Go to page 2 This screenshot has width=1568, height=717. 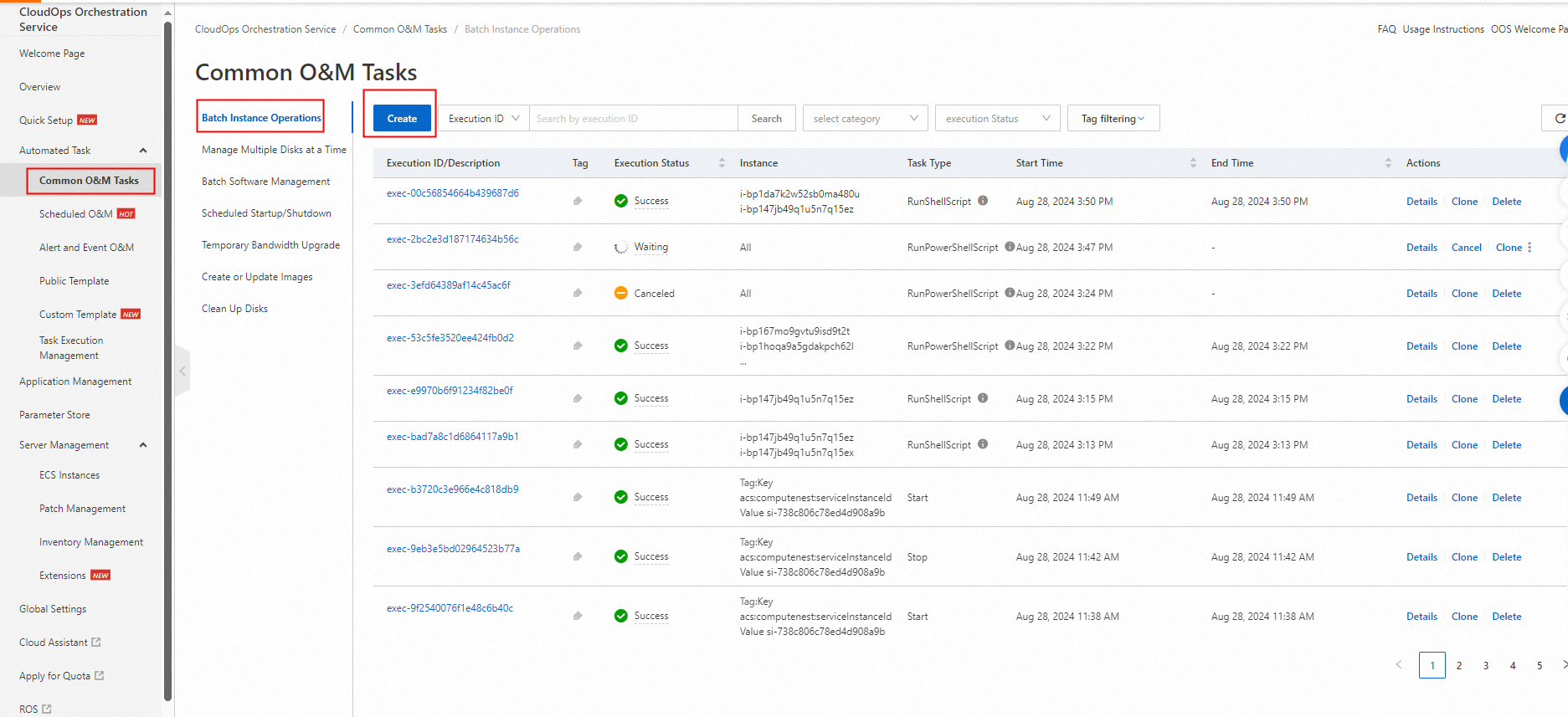tap(1459, 665)
